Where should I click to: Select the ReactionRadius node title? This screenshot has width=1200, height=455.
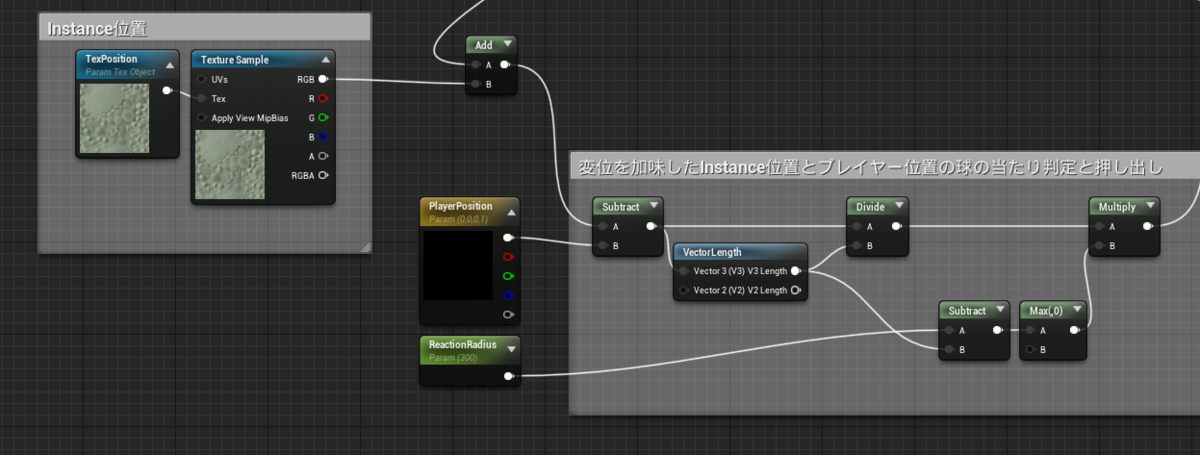tap(462, 344)
